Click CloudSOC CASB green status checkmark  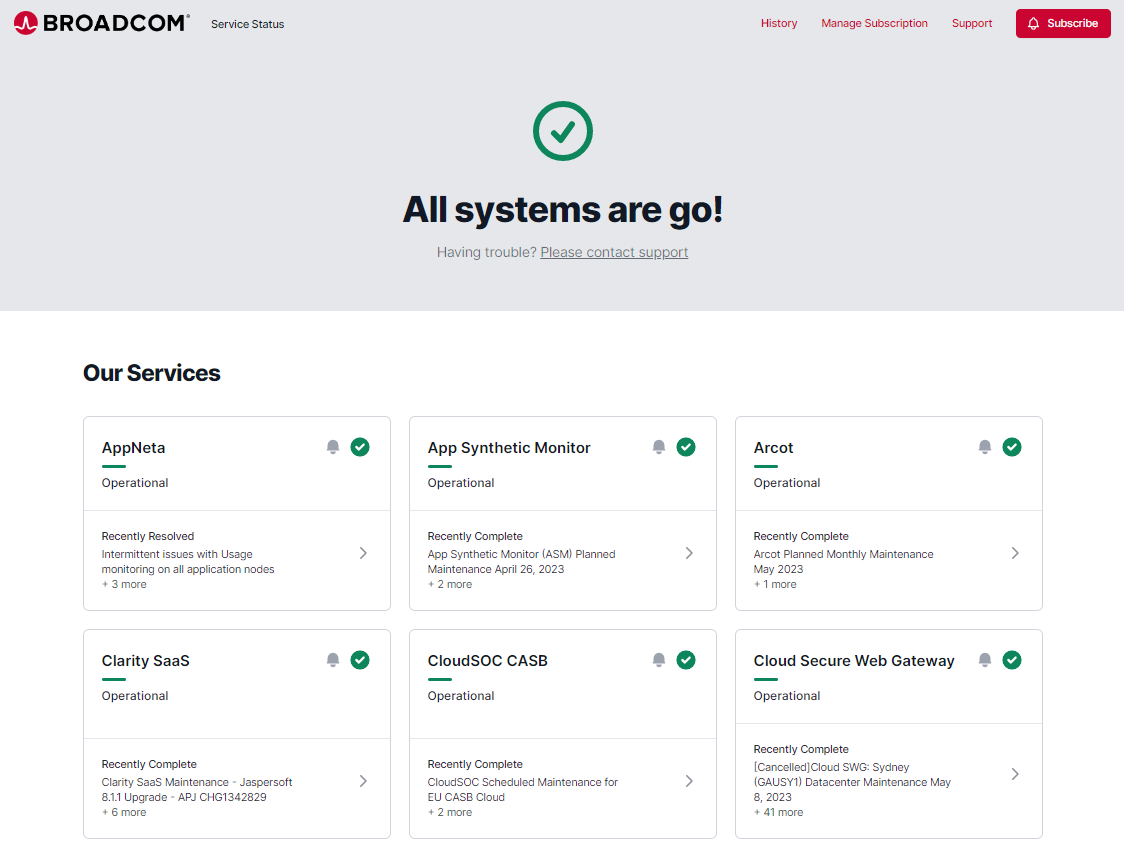point(686,660)
